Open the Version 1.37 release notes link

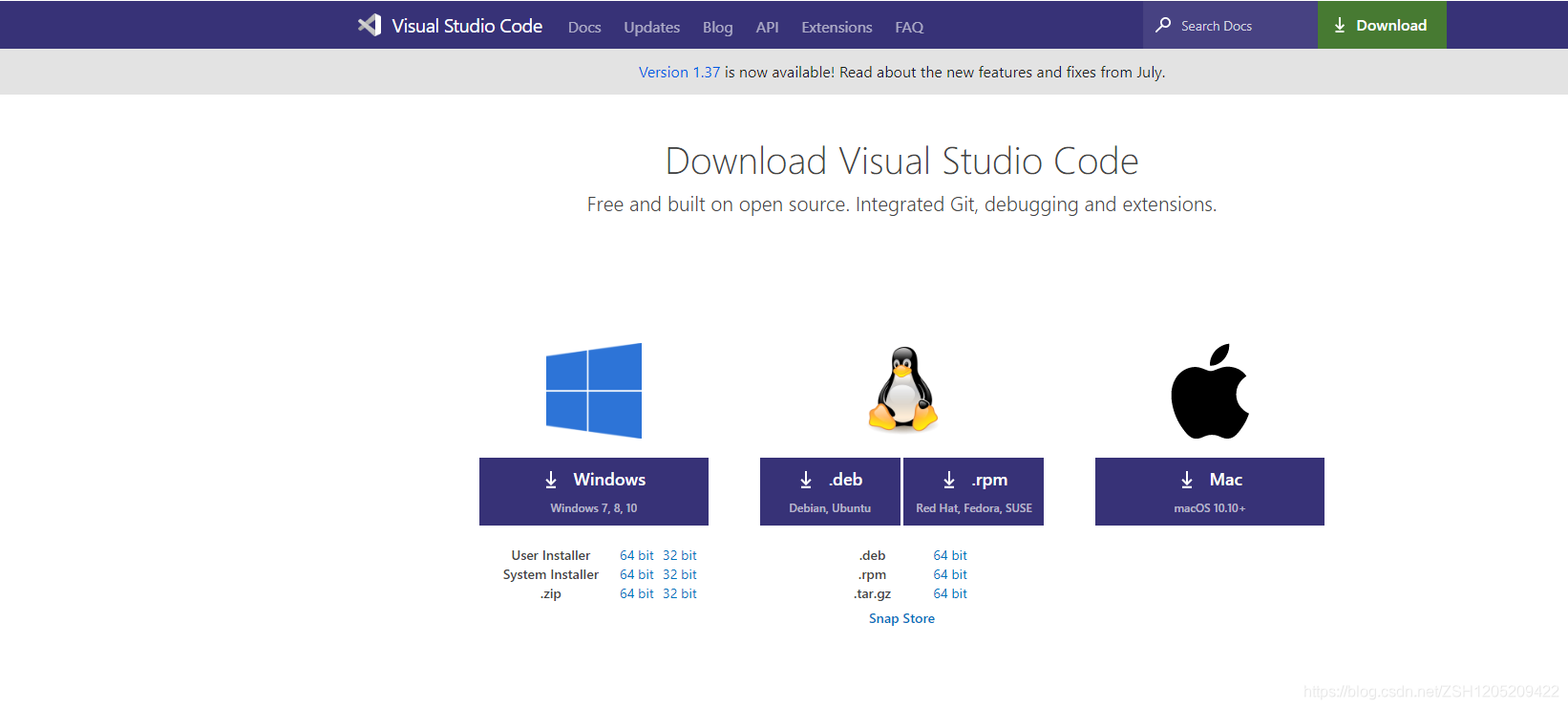[679, 72]
